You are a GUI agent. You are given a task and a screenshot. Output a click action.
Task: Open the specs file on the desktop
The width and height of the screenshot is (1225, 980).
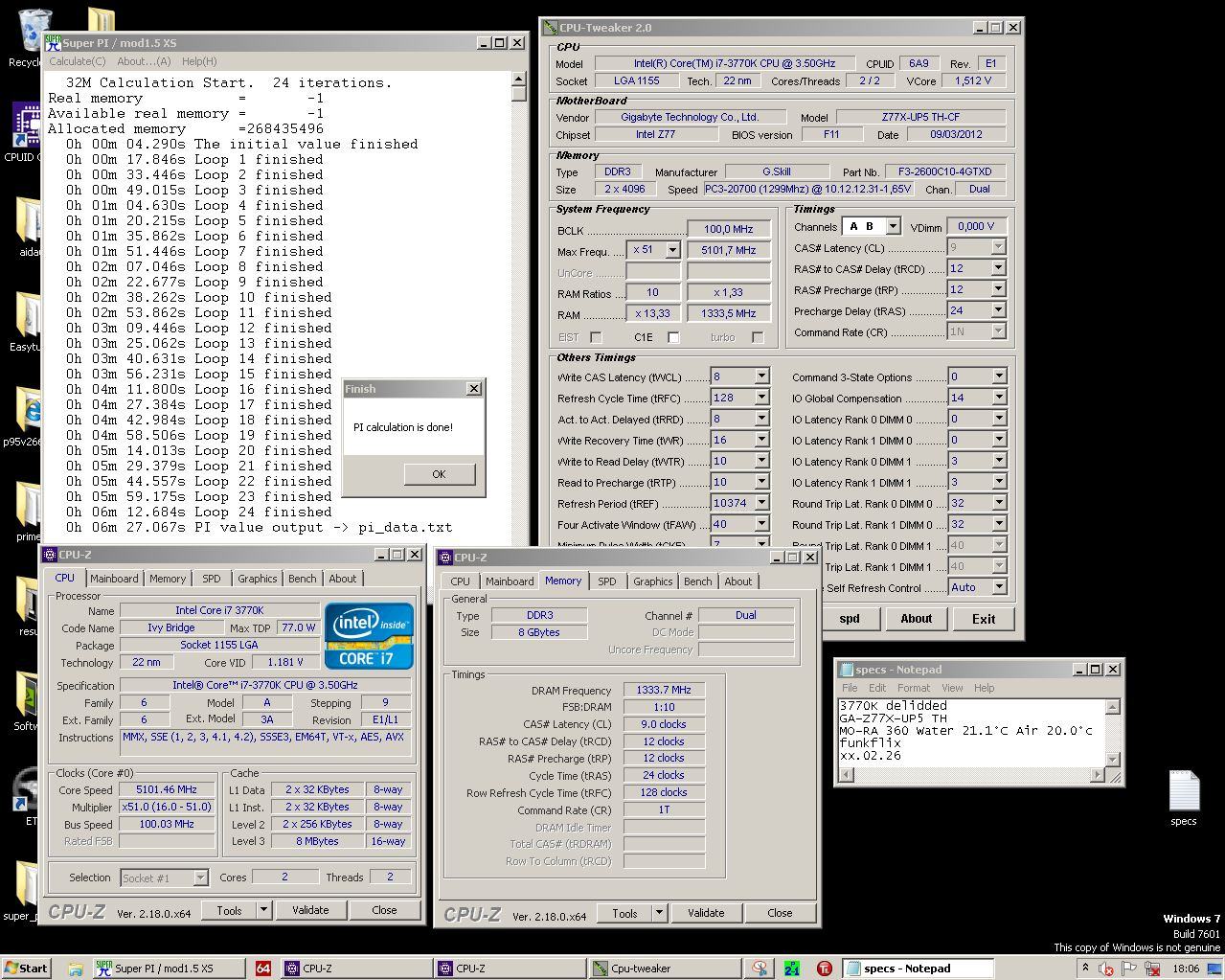(x=1184, y=793)
